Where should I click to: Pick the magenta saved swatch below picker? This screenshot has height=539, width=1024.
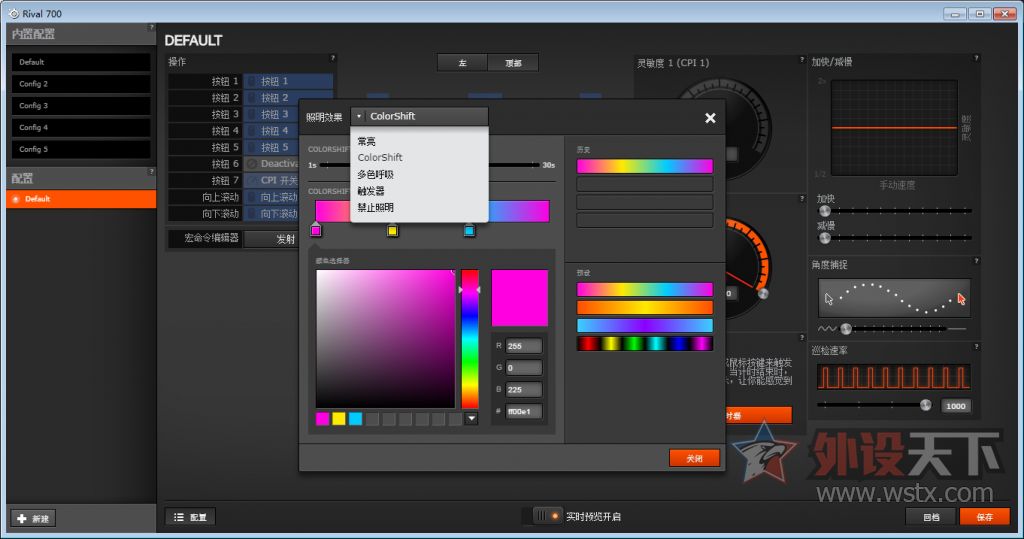[x=323, y=419]
